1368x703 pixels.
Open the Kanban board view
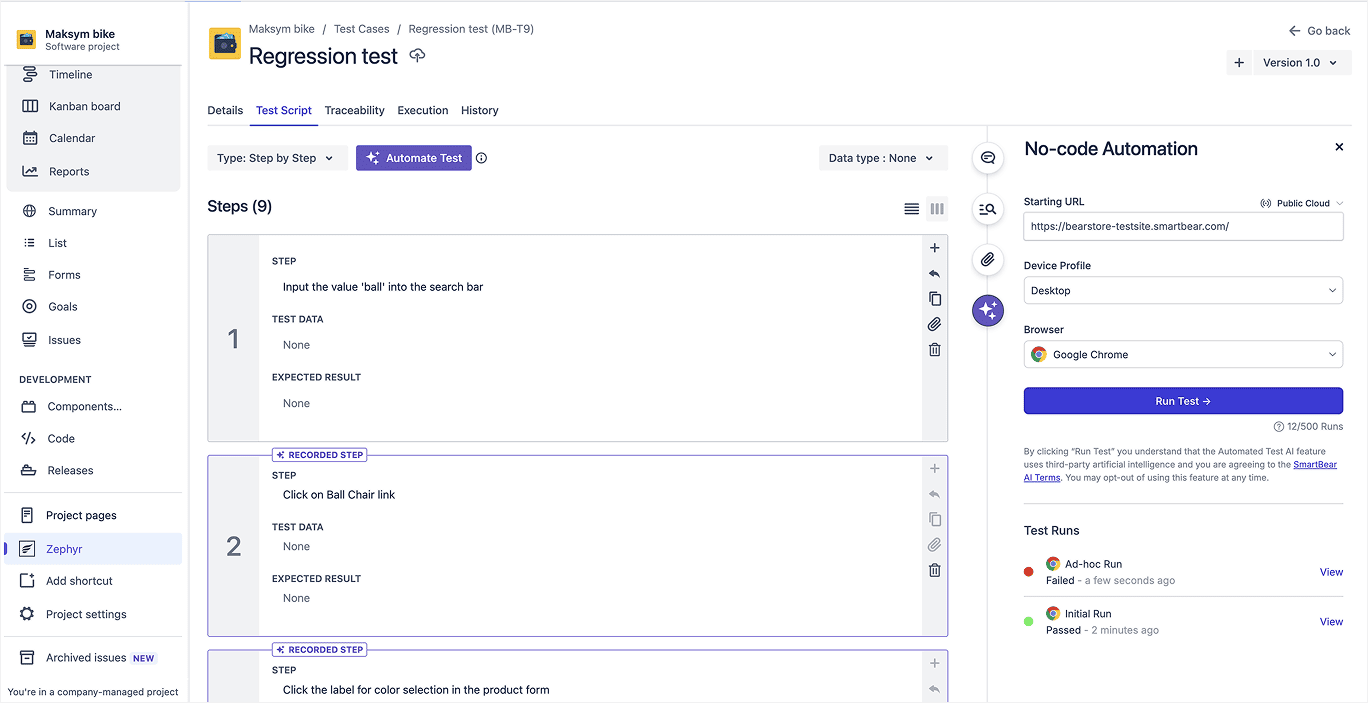click(84, 106)
